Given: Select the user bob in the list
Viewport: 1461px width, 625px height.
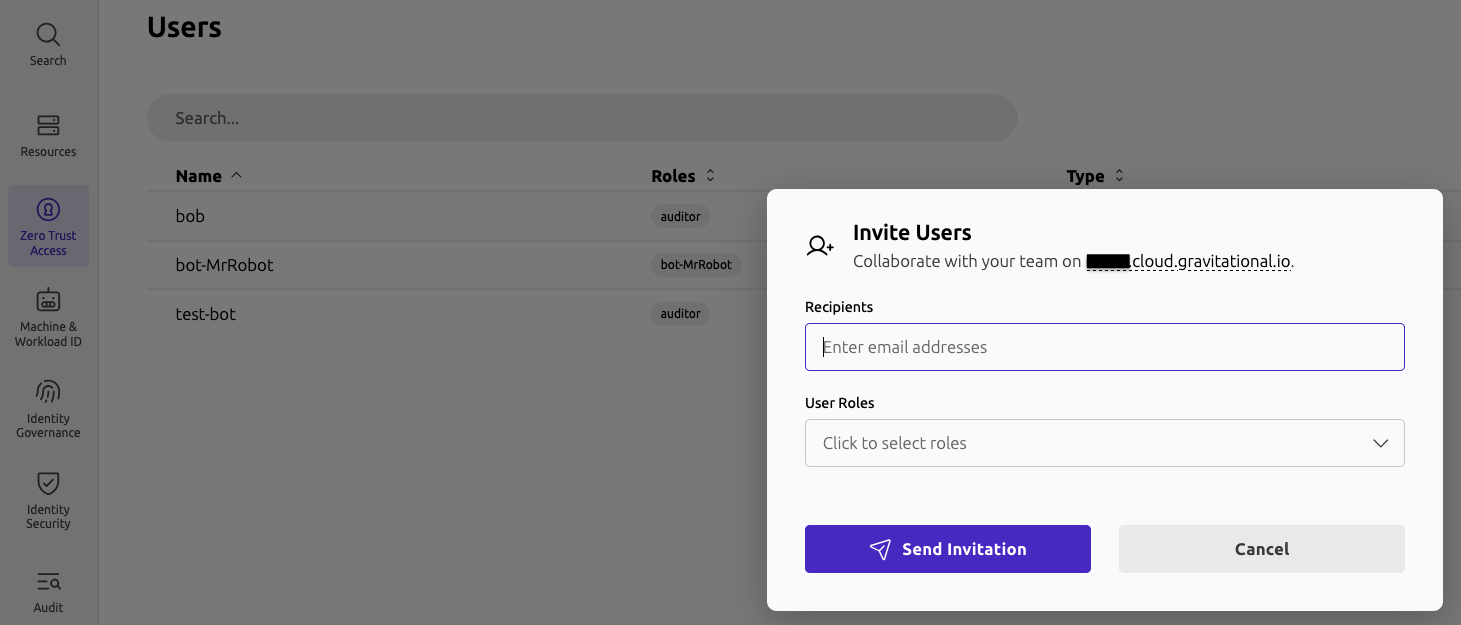Looking at the screenshot, I should pyautogui.click(x=190, y=216).
